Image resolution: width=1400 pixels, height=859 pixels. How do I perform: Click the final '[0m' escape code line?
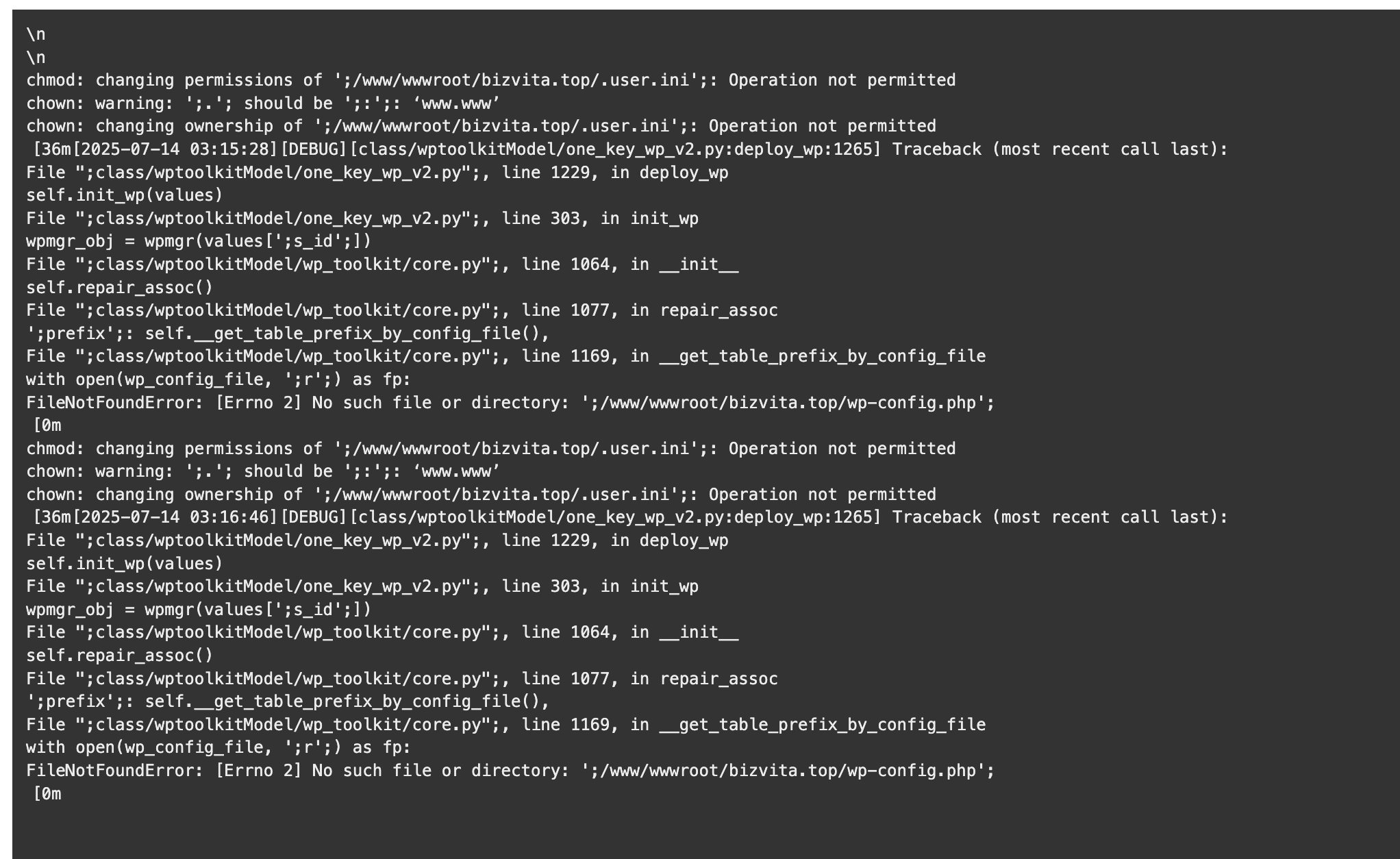(47, 794)
